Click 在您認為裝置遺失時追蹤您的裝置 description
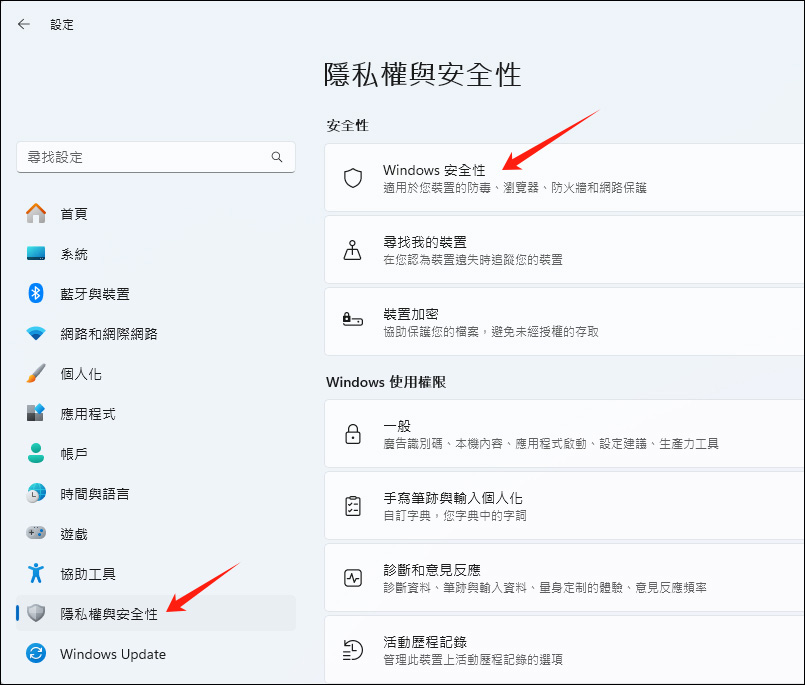This screenshot has width=805, height=685. pyautogui.click(x=473, y=260)
